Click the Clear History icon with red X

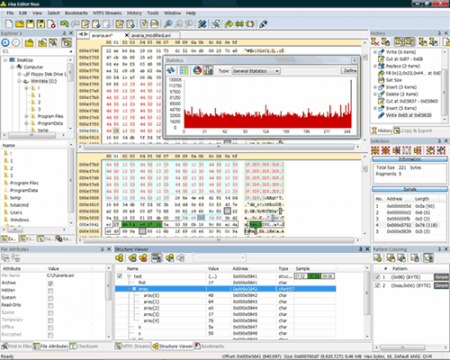(x=375, y=42)
